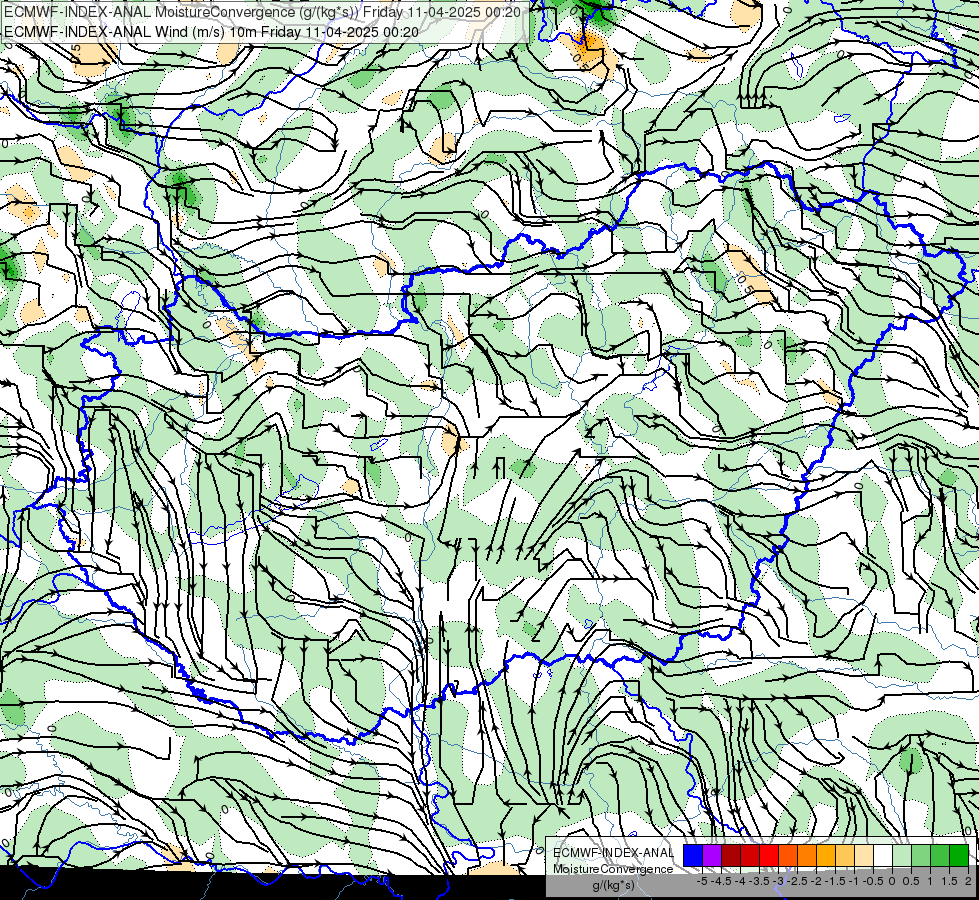
Task: Select the bright red swatch between -3.5 and -3
Action: (x=769, y=856)
